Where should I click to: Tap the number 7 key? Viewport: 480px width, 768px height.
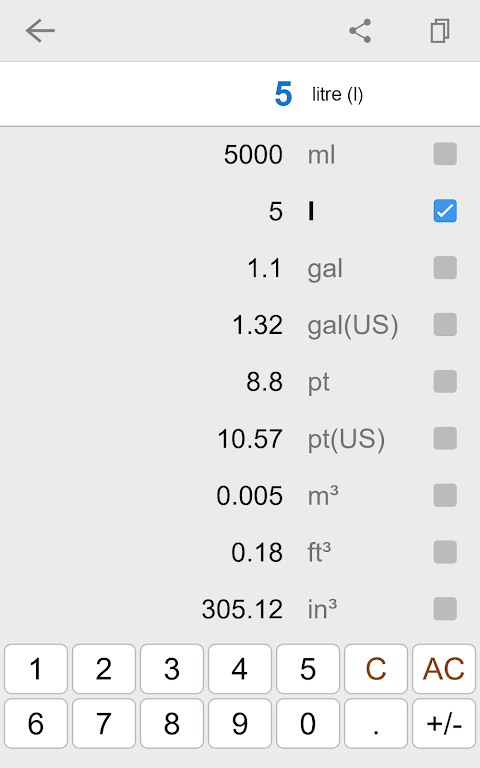(103, 723)
